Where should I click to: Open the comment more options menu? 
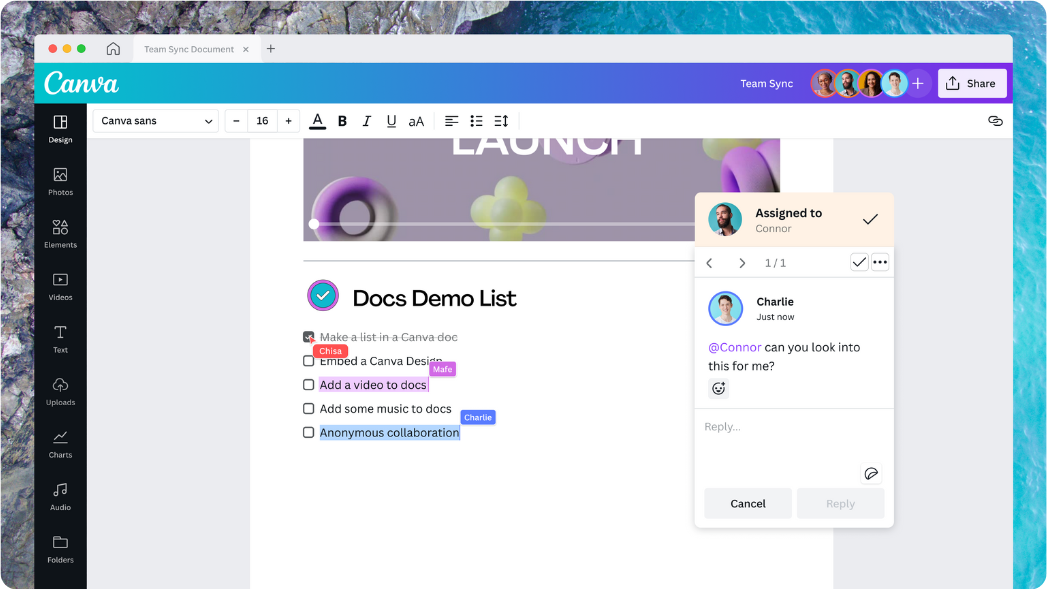pos(880,262)
